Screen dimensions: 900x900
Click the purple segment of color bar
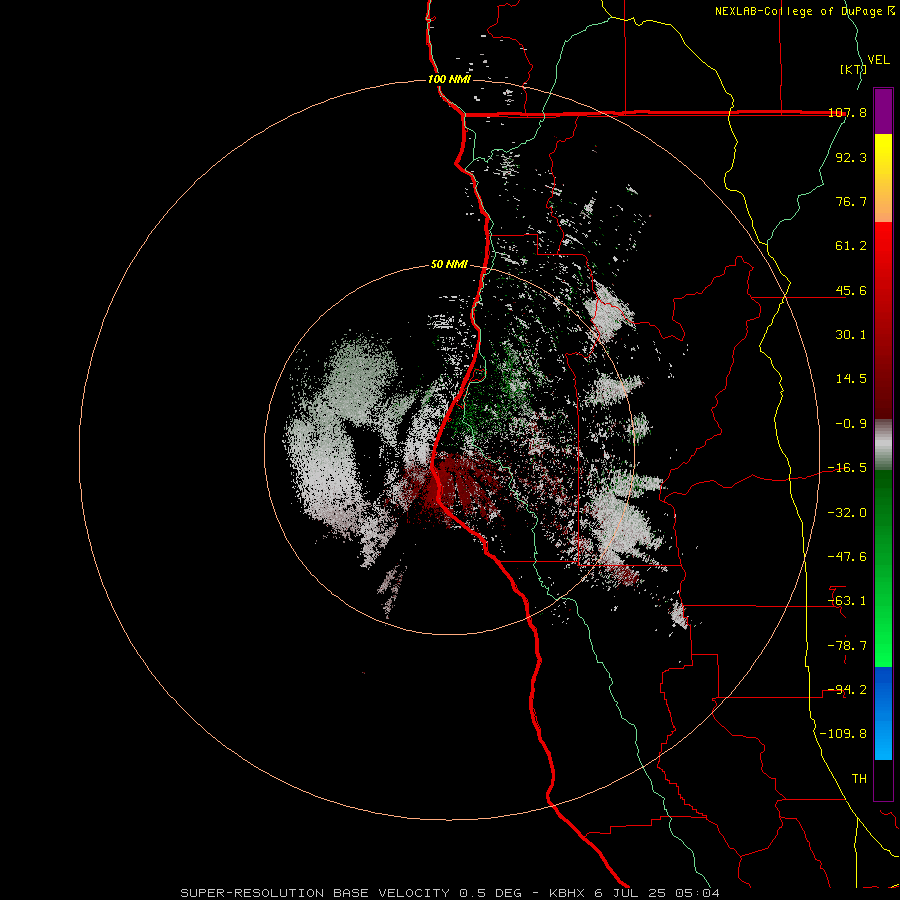click(x=883, y=111)
